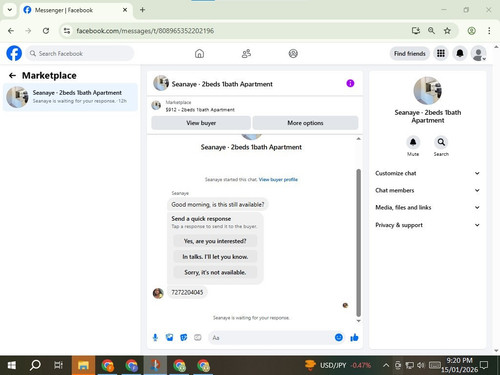The width and height of the screenshot is (500, 375).
Task: Click the Find friends button
Action: tap(410, 53)
